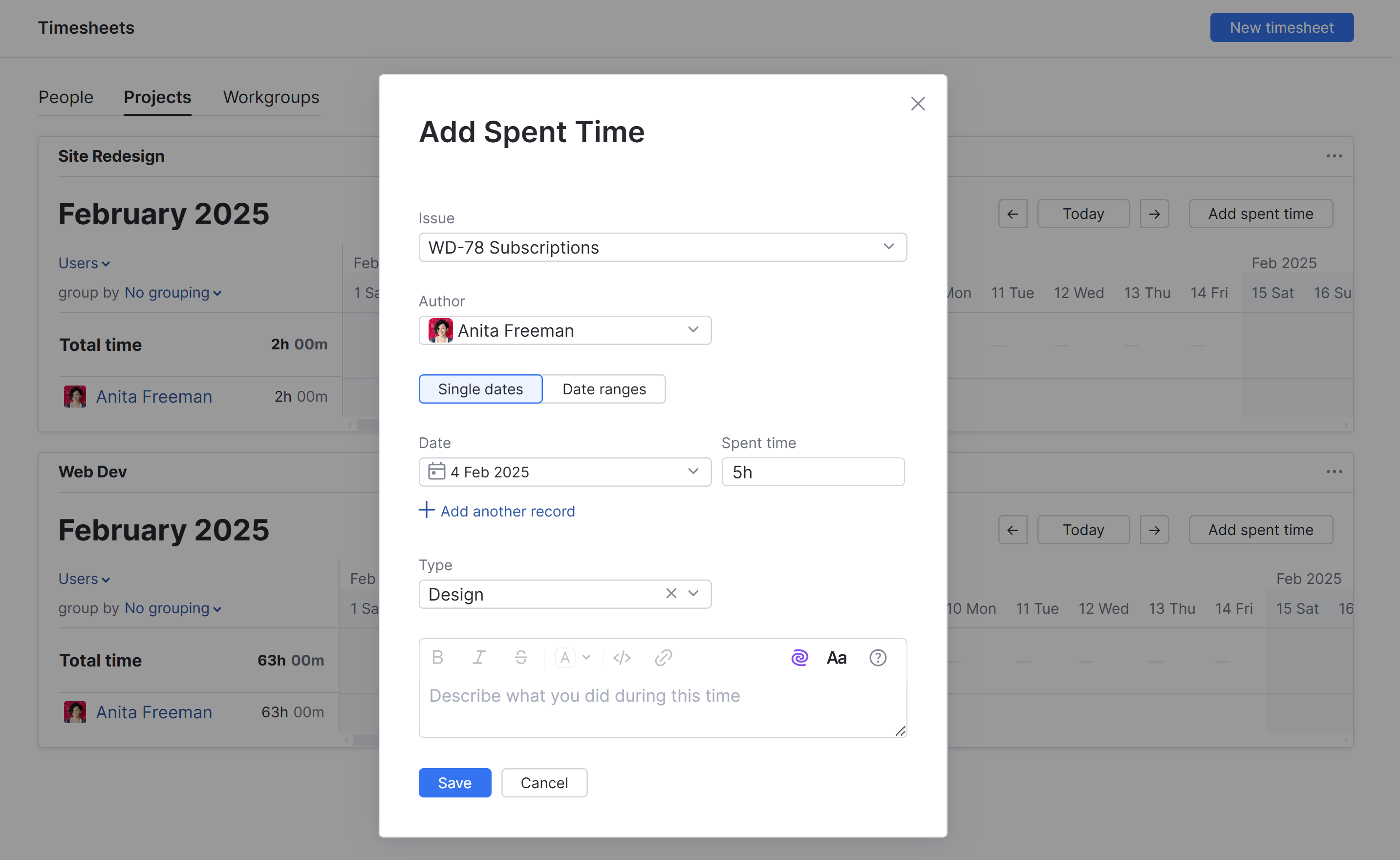Viewport: 1400px width, 860px height.
Task: Open the text style Aa options
Action: pos(837,657)
